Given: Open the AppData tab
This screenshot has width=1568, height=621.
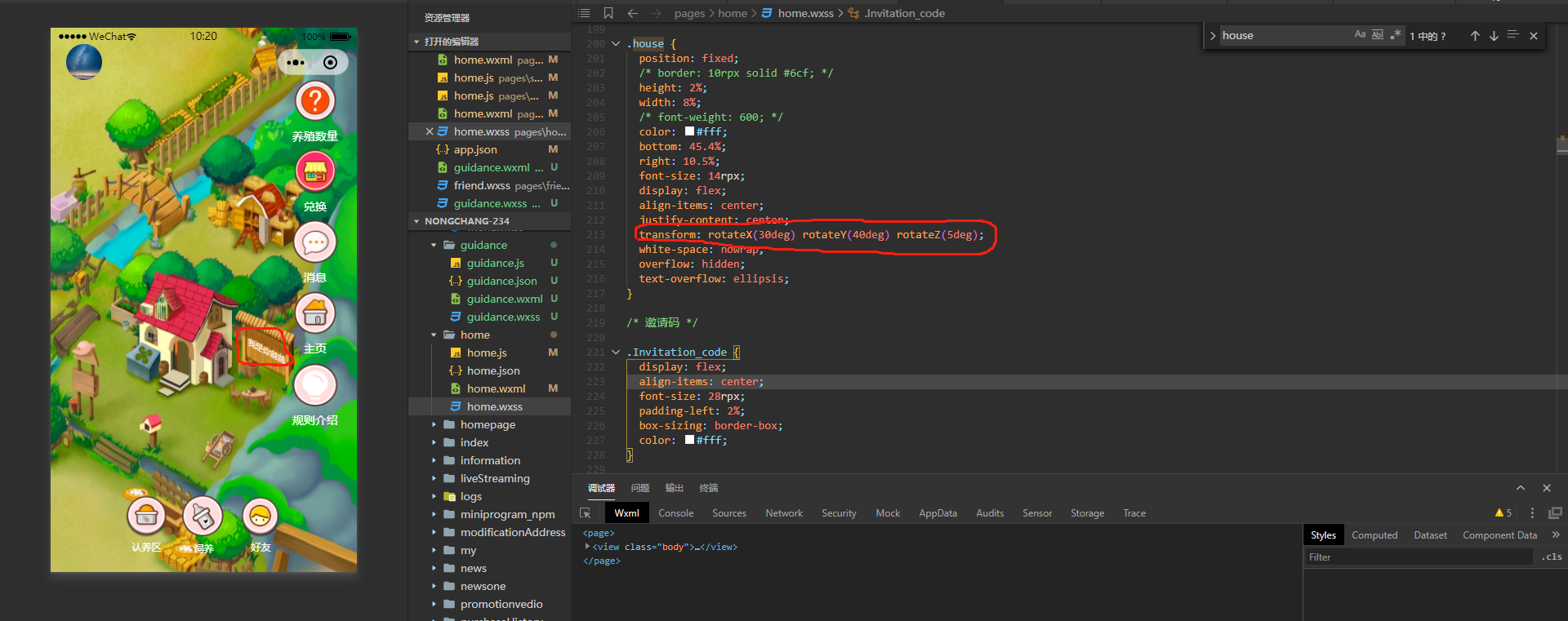Looking at the screenshot, I should point(938,513).
